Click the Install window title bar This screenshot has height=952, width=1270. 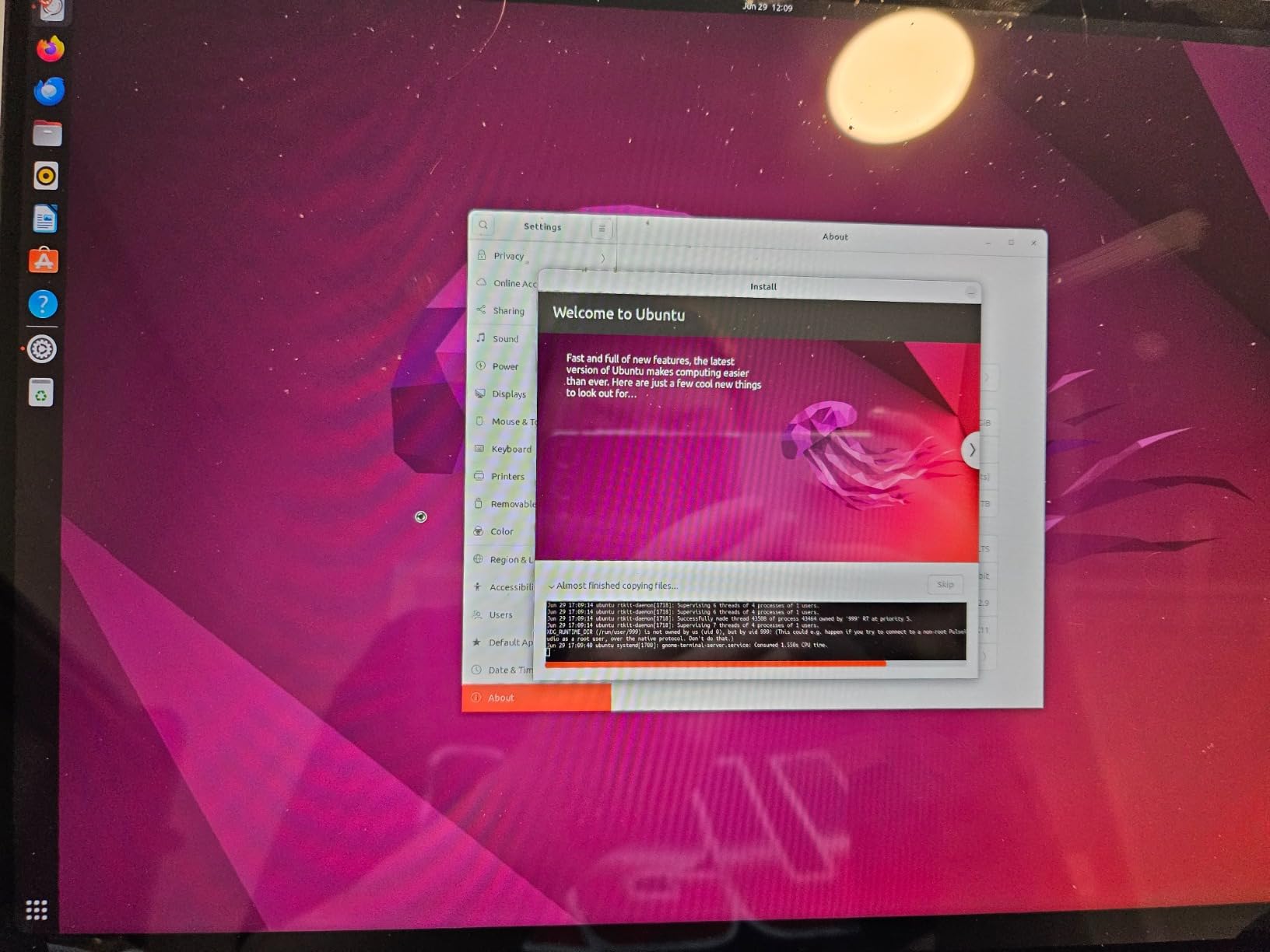[759, 287]
